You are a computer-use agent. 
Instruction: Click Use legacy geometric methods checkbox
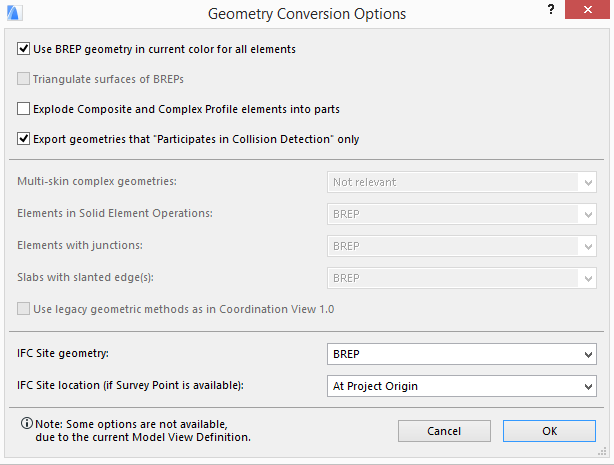(24, 309)
